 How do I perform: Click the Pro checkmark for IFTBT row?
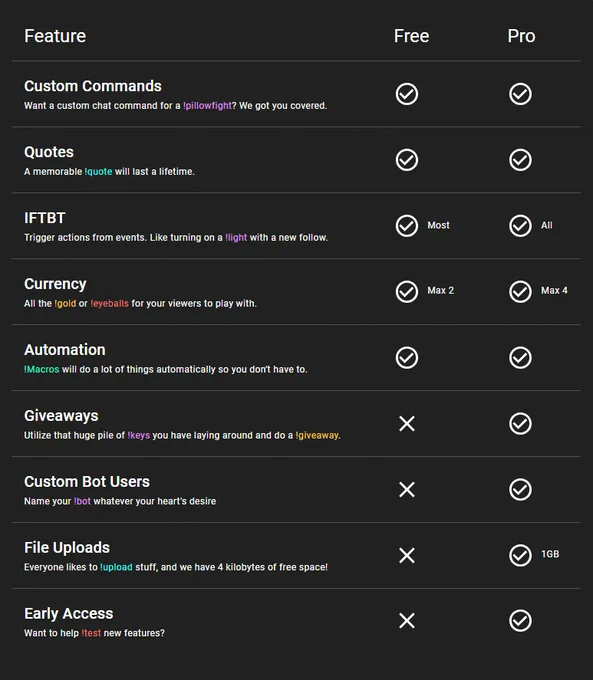pos(520,226)
